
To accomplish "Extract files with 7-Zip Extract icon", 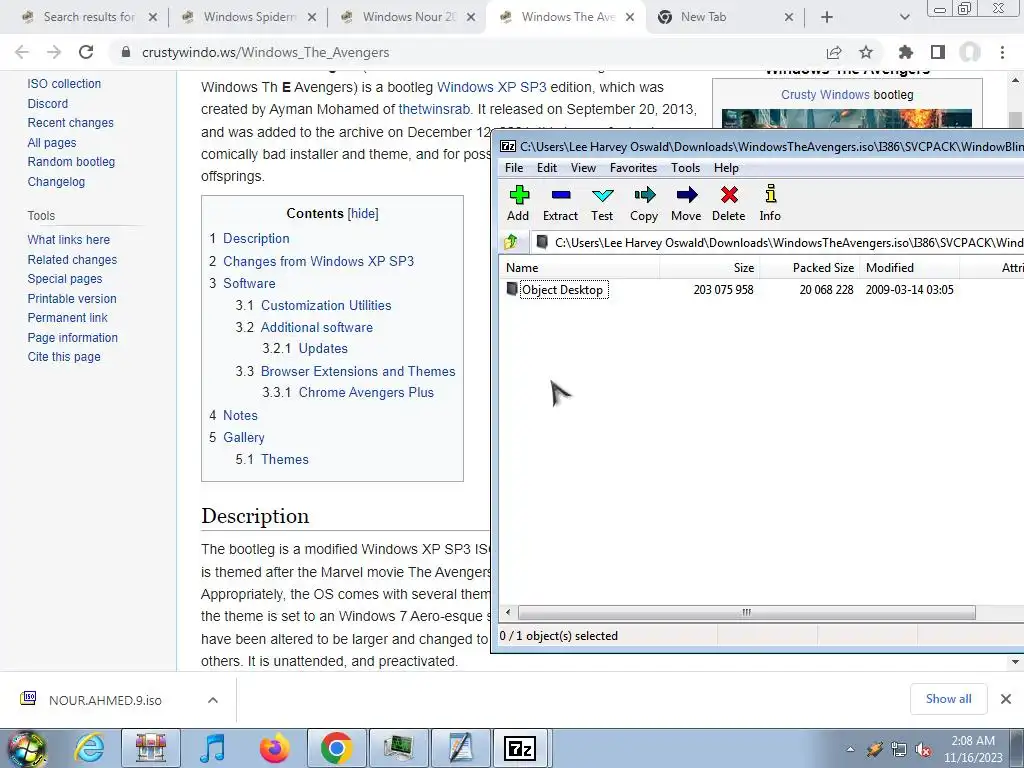I will point(560,203).
